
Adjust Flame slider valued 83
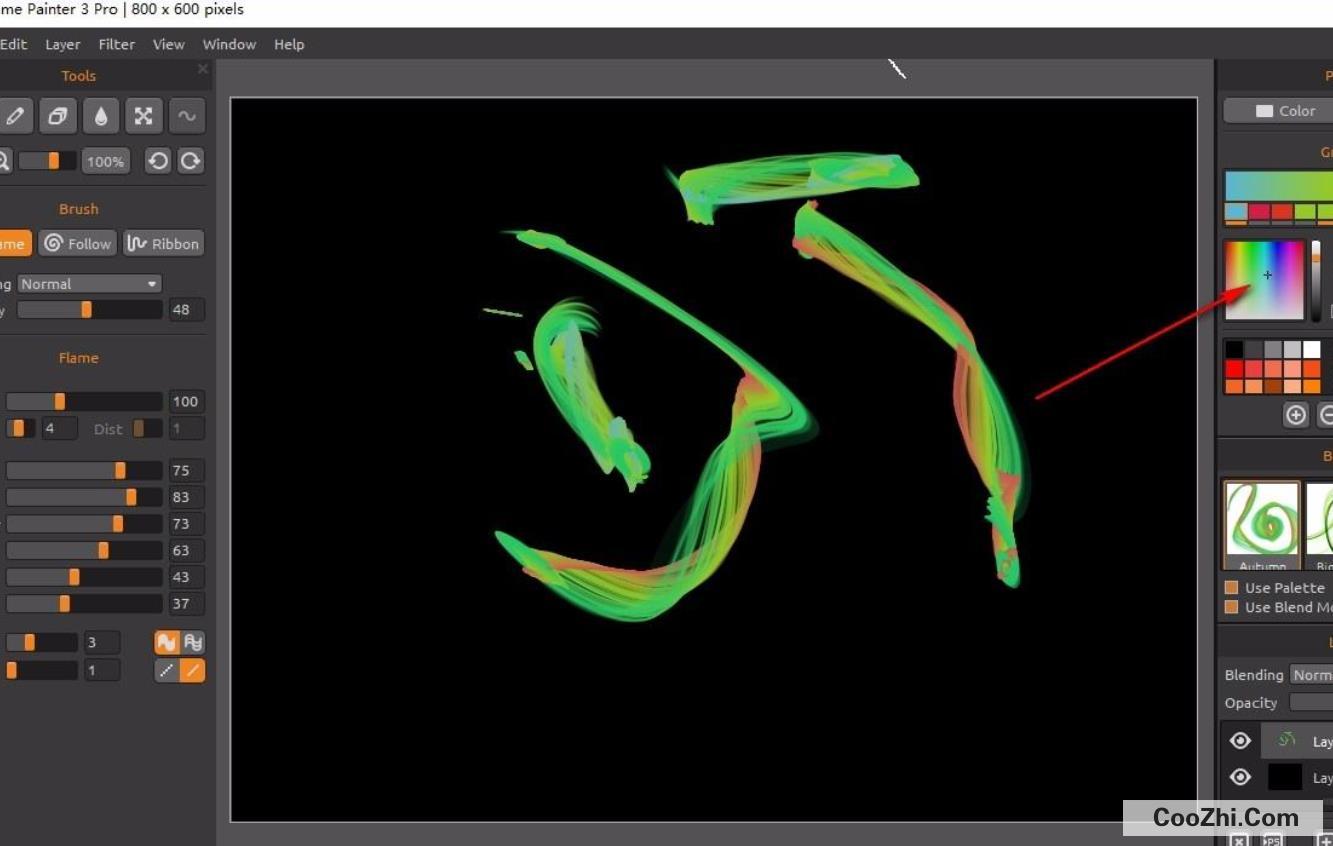tap(84, 497)
